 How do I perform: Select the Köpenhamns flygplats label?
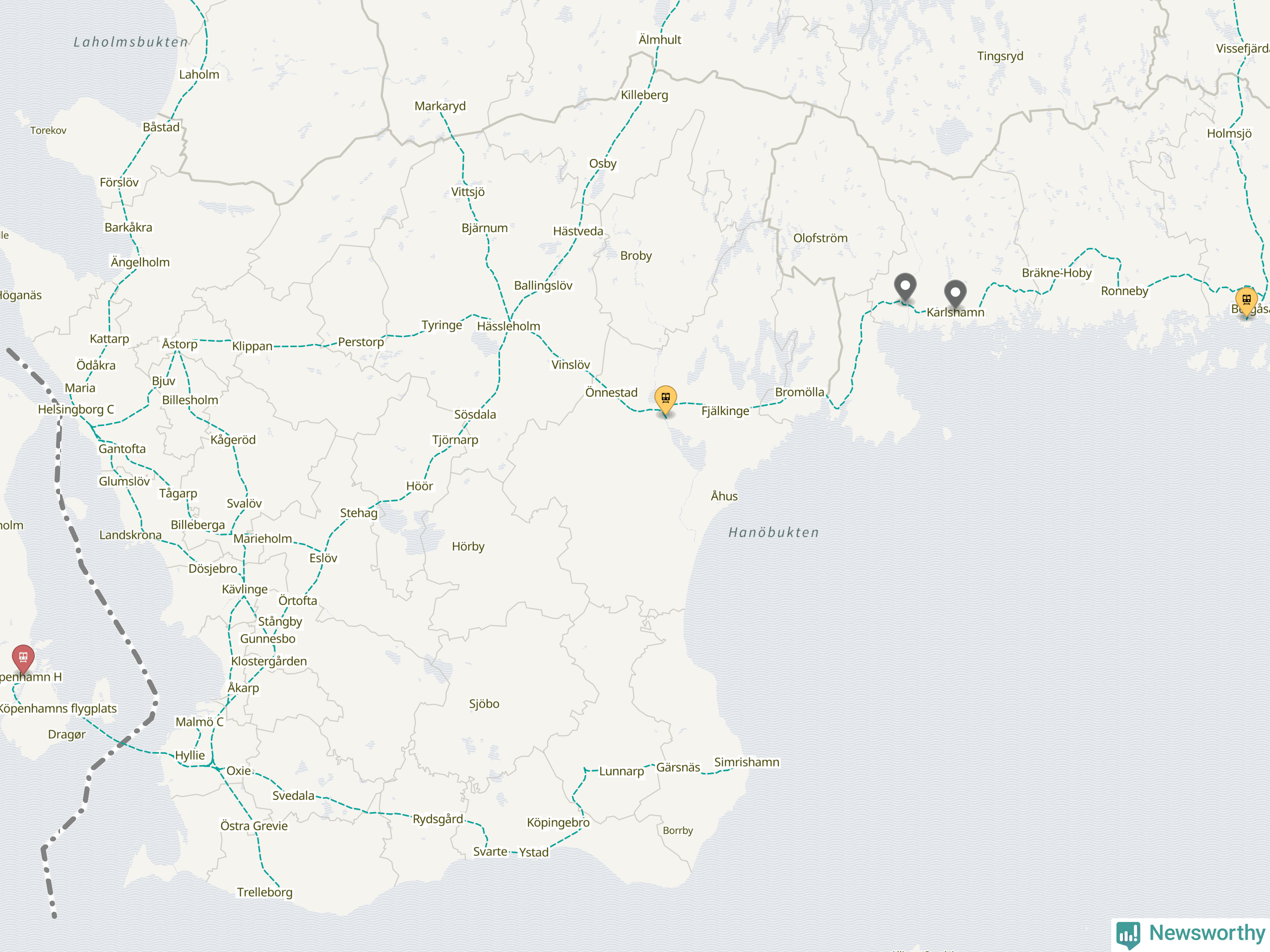point(58,708)
